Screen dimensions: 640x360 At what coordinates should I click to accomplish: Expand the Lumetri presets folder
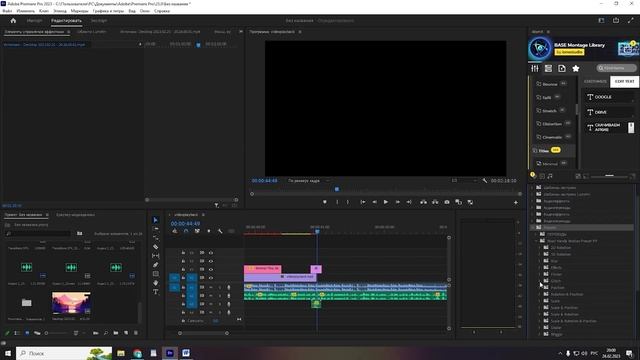tap(532, 194)
